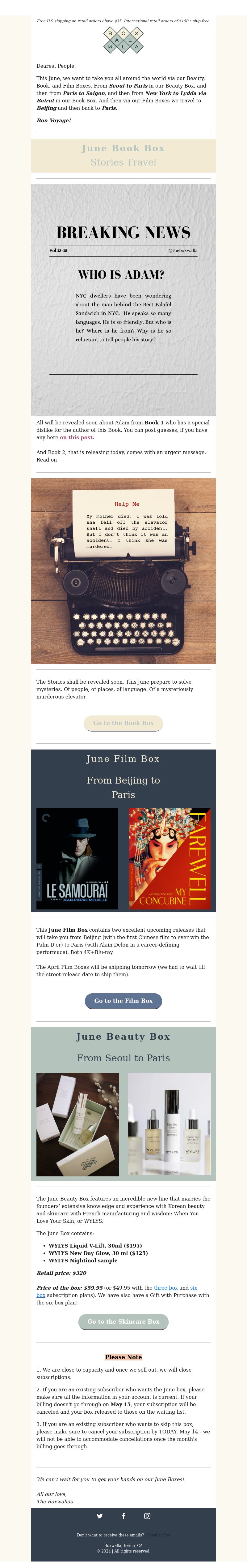Click the Twitter icon in footer
Image resolution: width=247 pixels, height=1568 pixels.
[99, 1516]
